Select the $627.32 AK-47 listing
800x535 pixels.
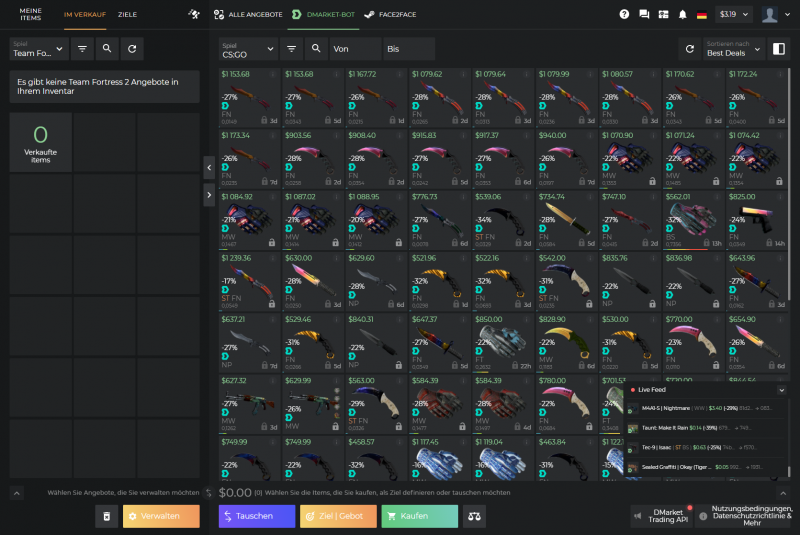tap(249, 404)
